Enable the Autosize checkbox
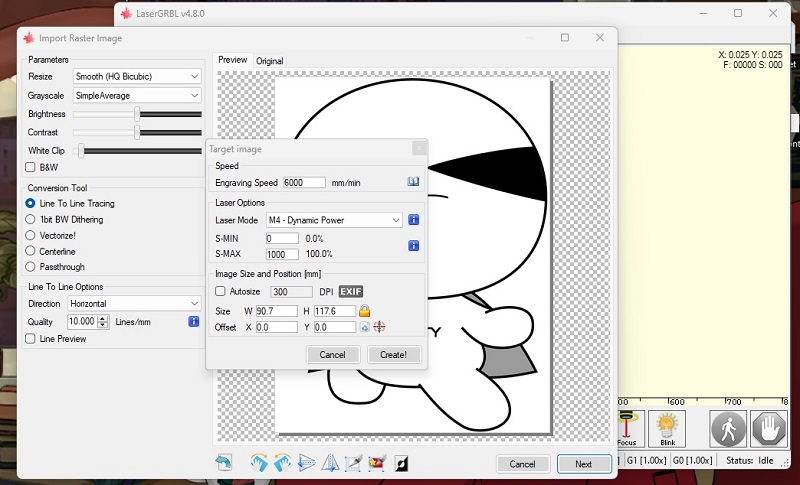The height and width of the screenshot is (485, 800). [x=221, y=291]
